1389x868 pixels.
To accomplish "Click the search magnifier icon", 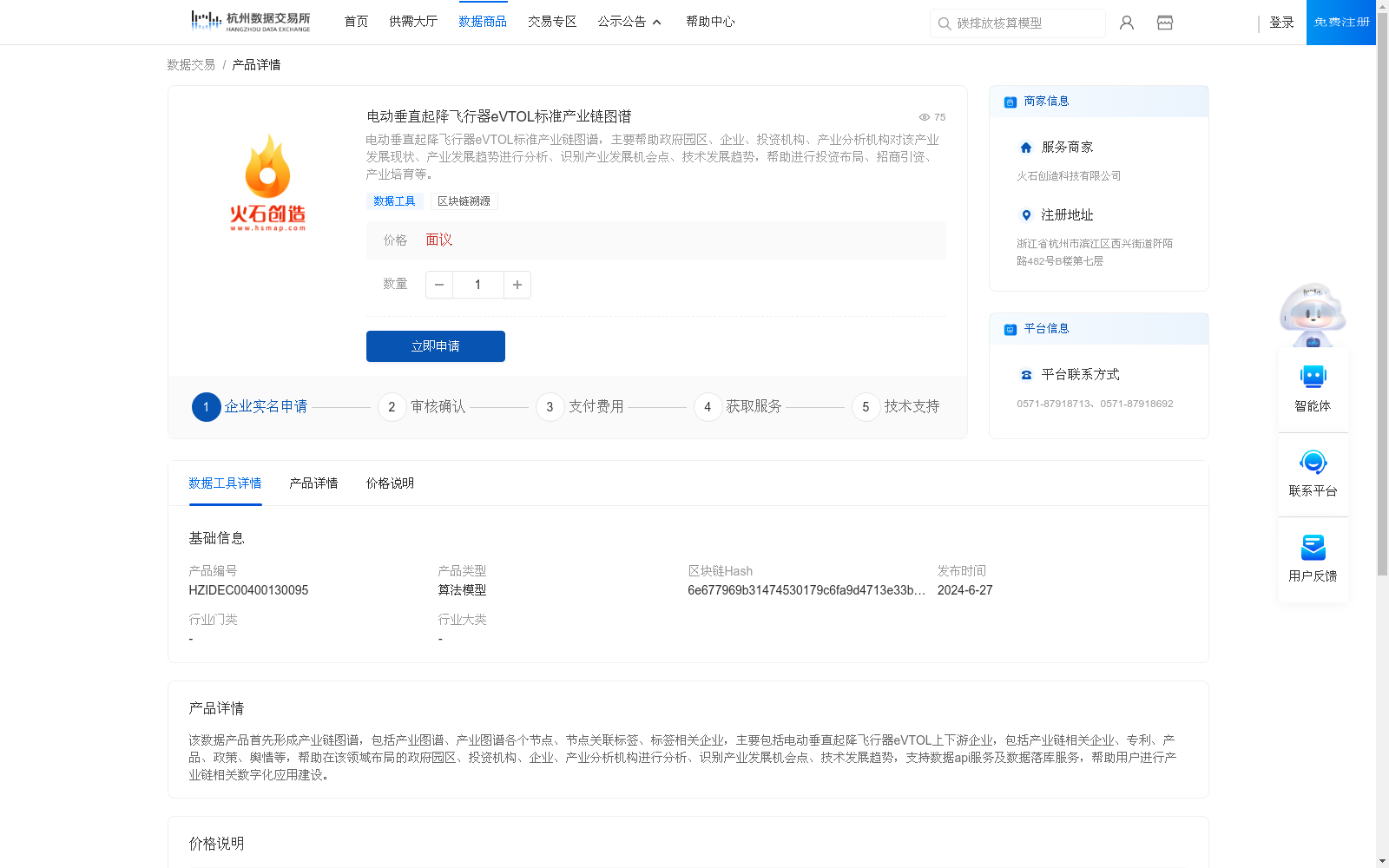I will click(x=945, y=23).
